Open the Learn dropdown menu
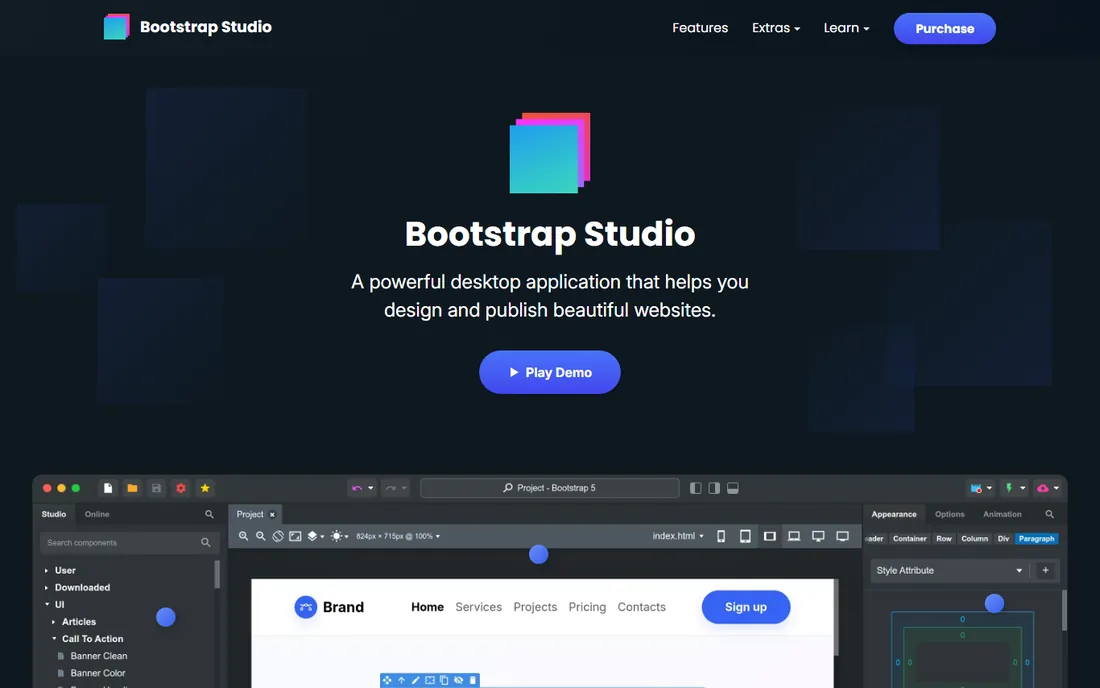 click(x=846, y=28)
